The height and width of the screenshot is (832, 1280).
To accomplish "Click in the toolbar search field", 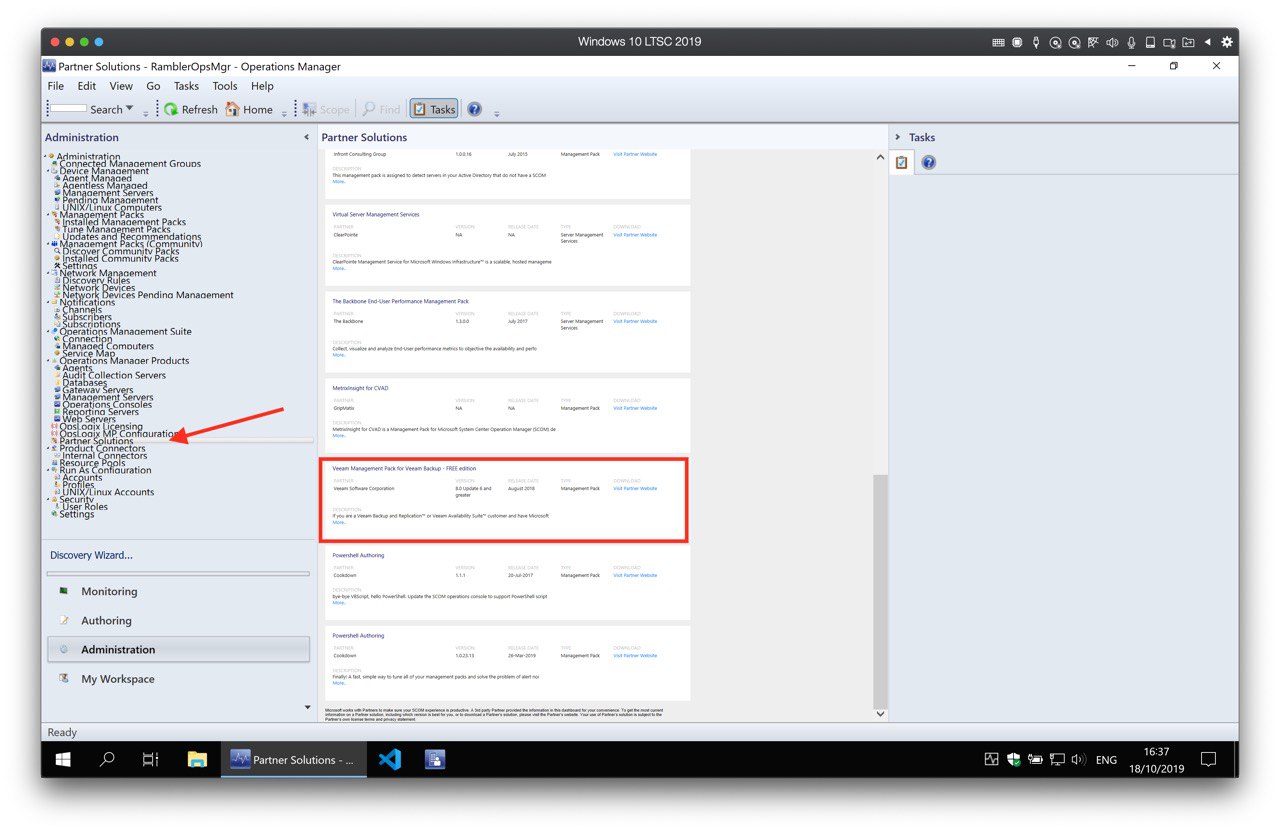I will tap(68, 109).
